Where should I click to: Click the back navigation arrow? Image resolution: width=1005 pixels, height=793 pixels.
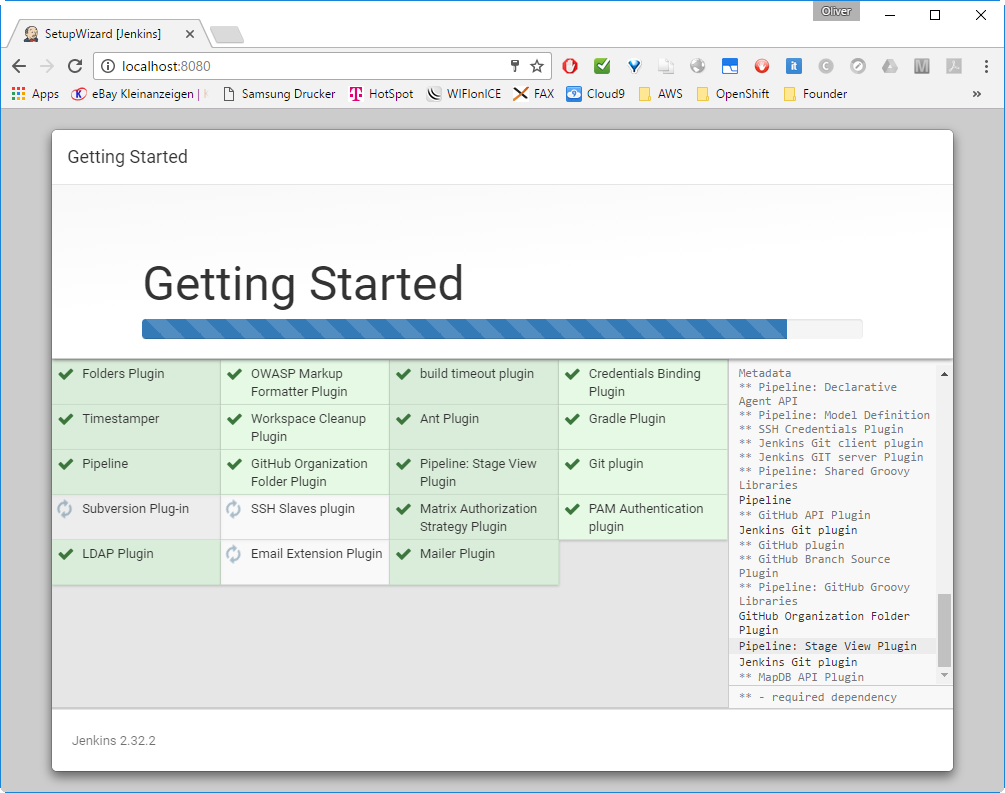tap(20, 66)
